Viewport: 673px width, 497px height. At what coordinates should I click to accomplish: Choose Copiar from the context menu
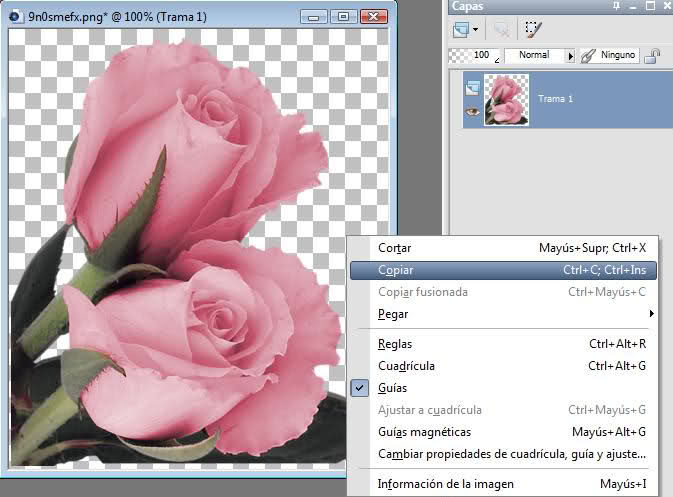503,270
